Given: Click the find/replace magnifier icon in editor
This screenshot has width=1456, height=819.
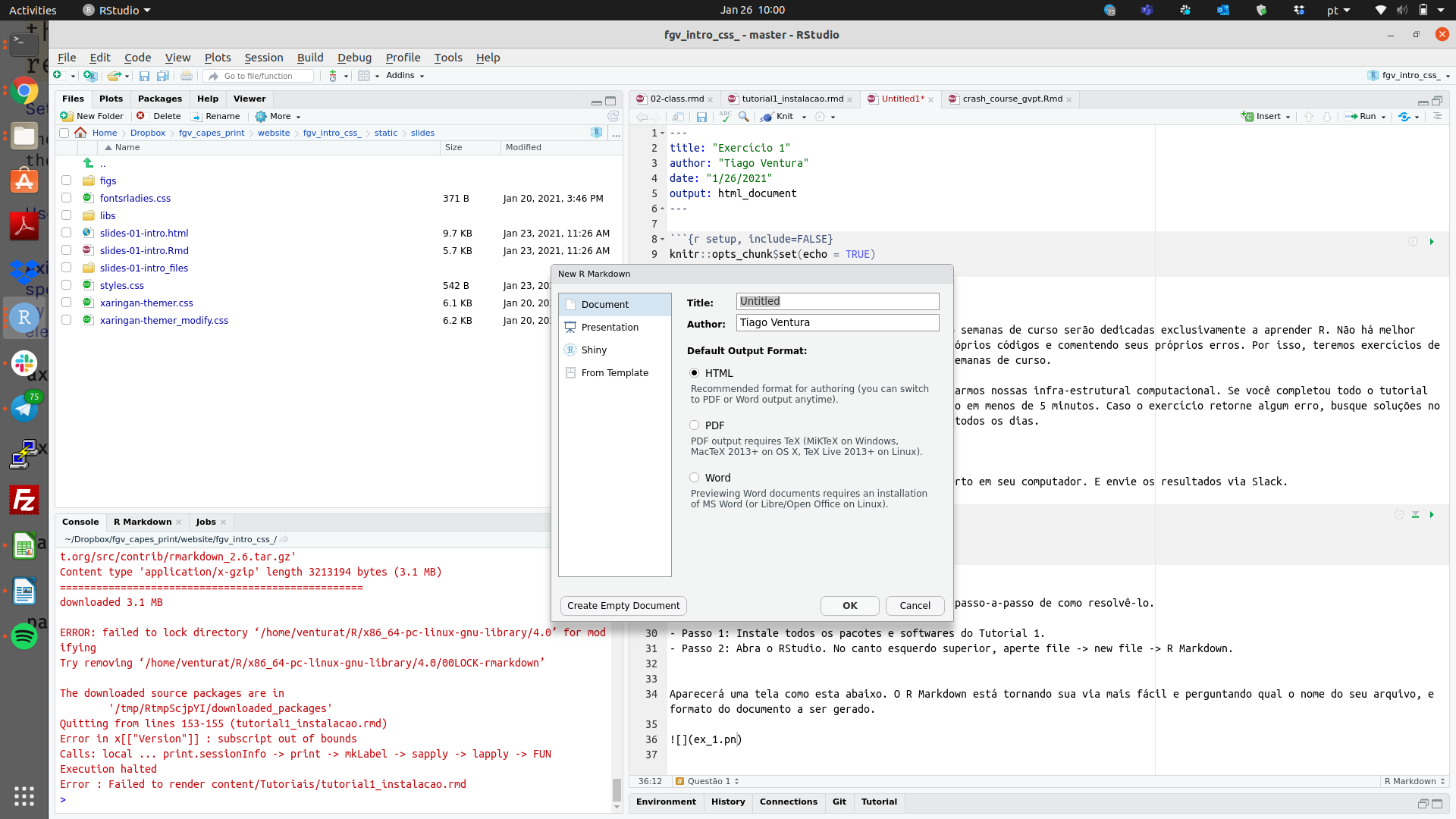Looking at the screenshot, I should 744,117.
